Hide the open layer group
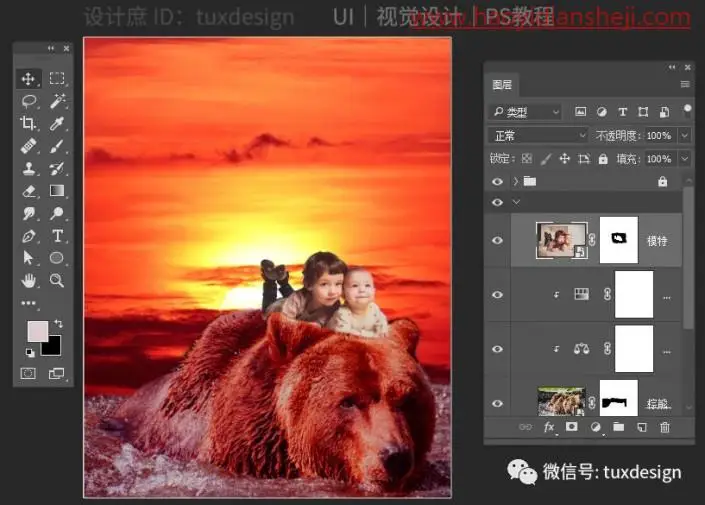The width and height of the screenshot is (705, 505). click(x=497, y=202)
